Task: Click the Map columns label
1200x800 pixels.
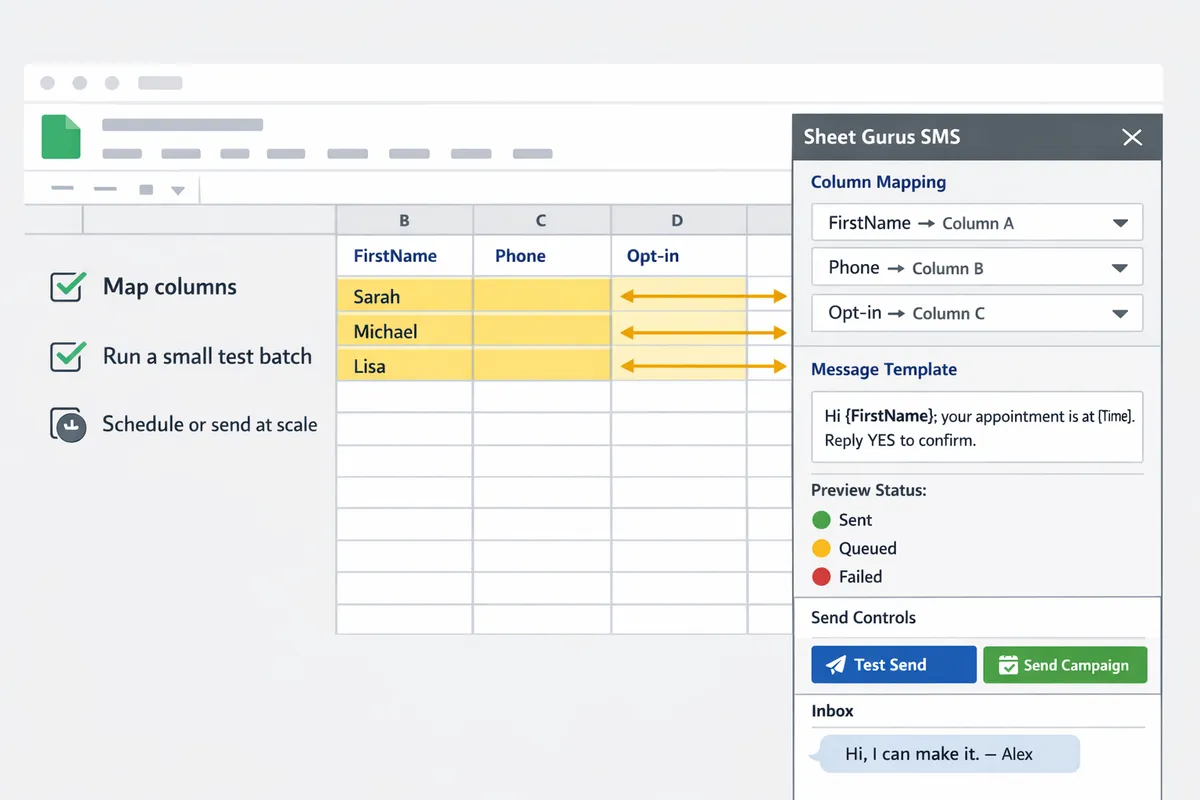Action: tap(170, 287)
